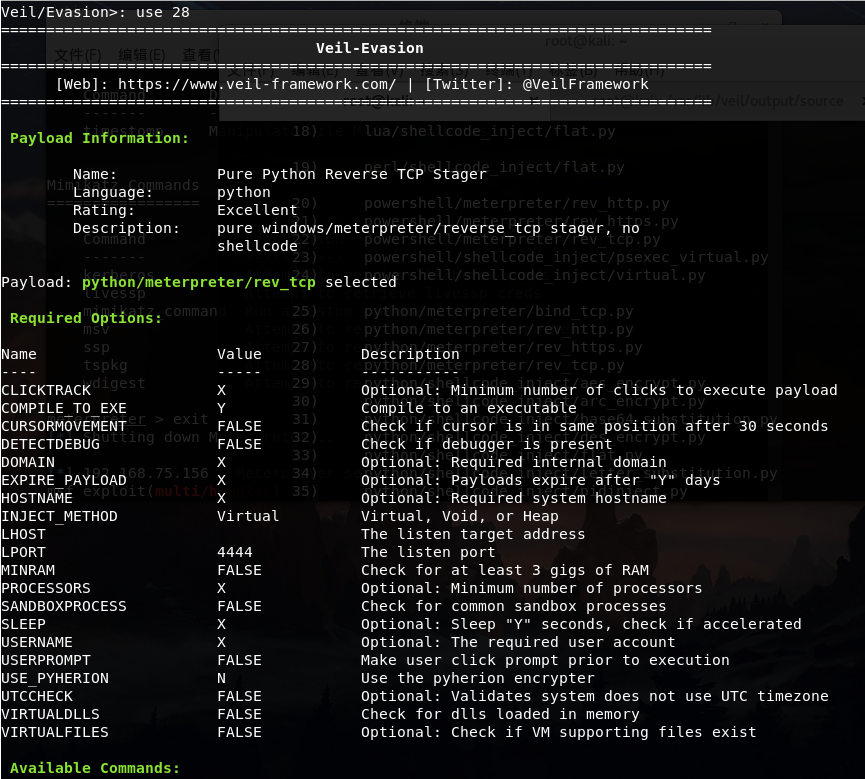The width and height of the screenshot is (865, 779).
Task: Click the Available Commands heading
Action: click(x=95, y=768)
